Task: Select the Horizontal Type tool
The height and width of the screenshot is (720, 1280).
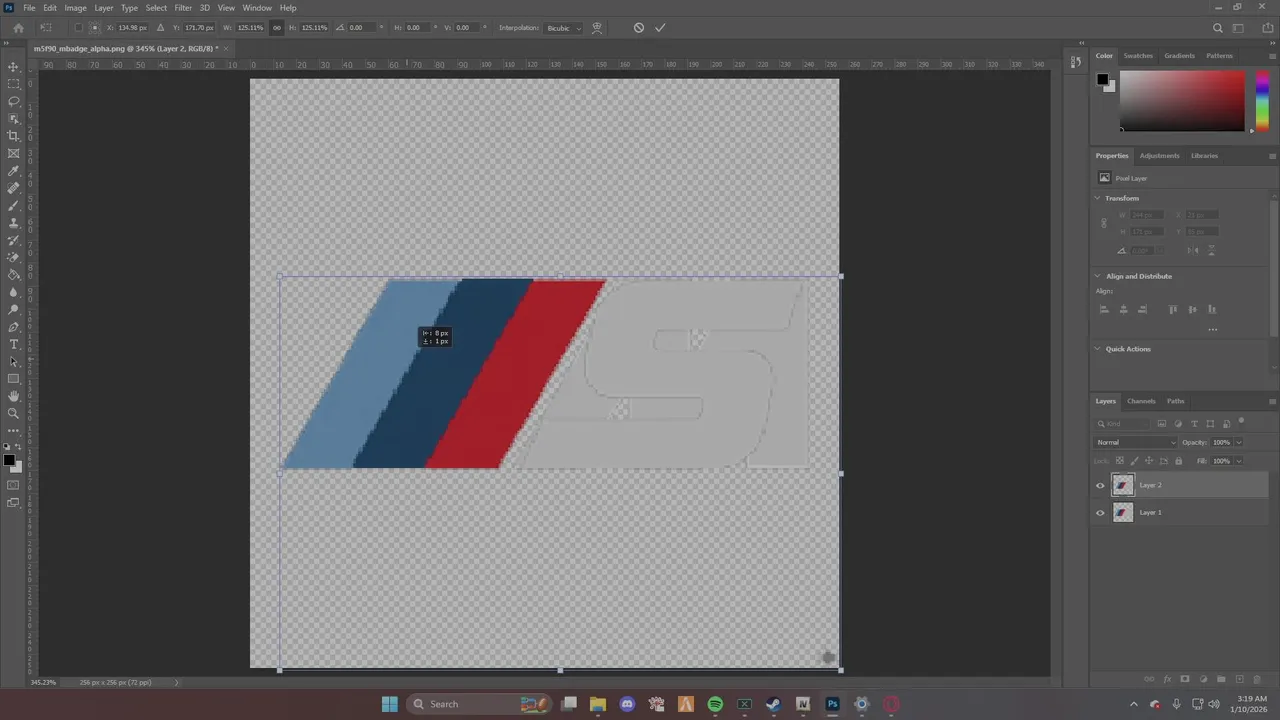Action: [x=14, y=344]
